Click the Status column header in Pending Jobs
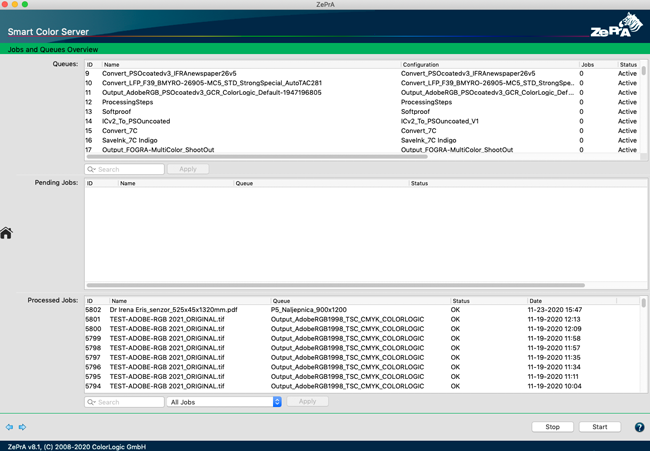Screen dimensions: 650x451 526,183
